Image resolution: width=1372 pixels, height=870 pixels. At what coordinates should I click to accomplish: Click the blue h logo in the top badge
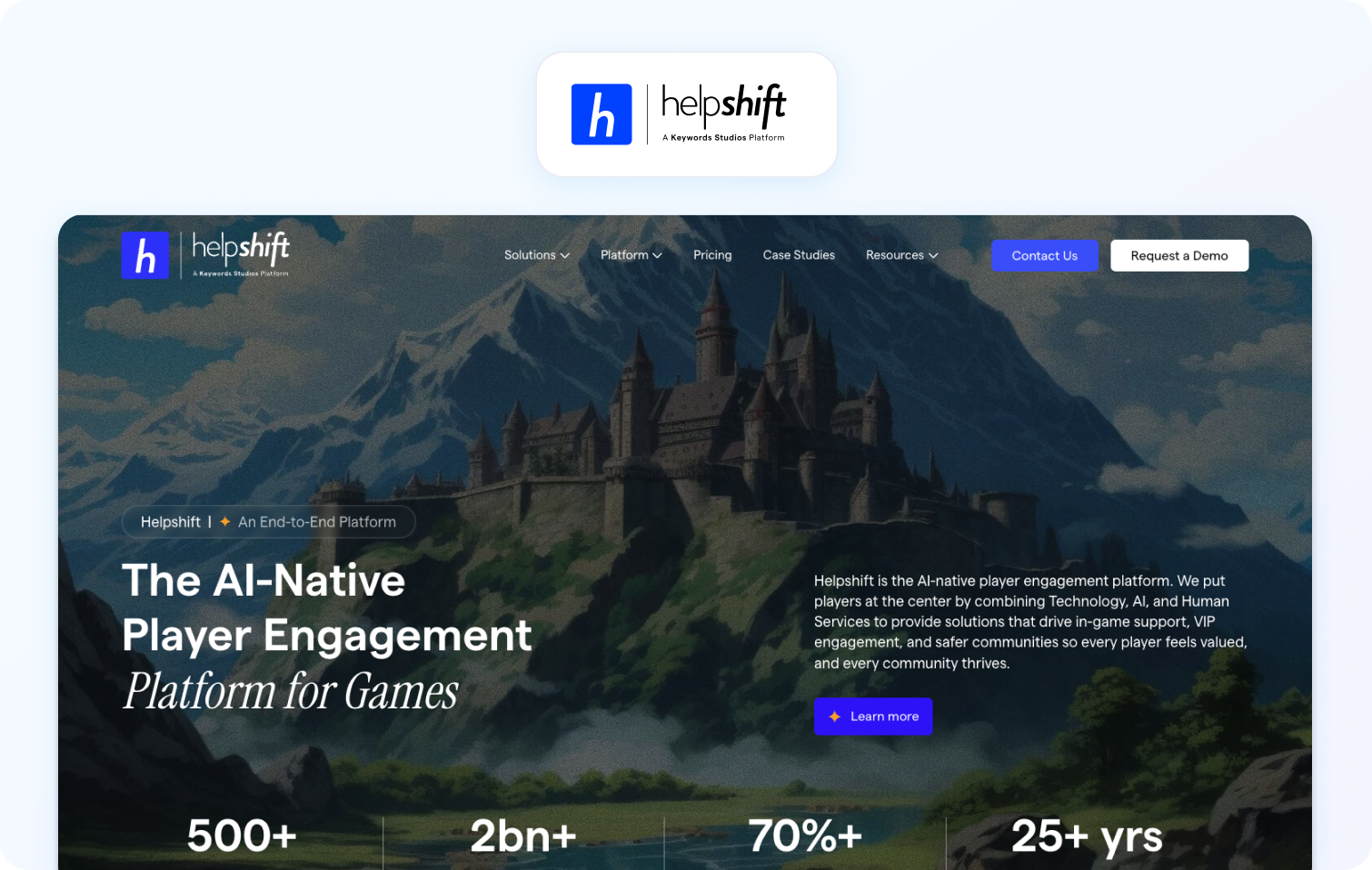[x=601, y=114]
